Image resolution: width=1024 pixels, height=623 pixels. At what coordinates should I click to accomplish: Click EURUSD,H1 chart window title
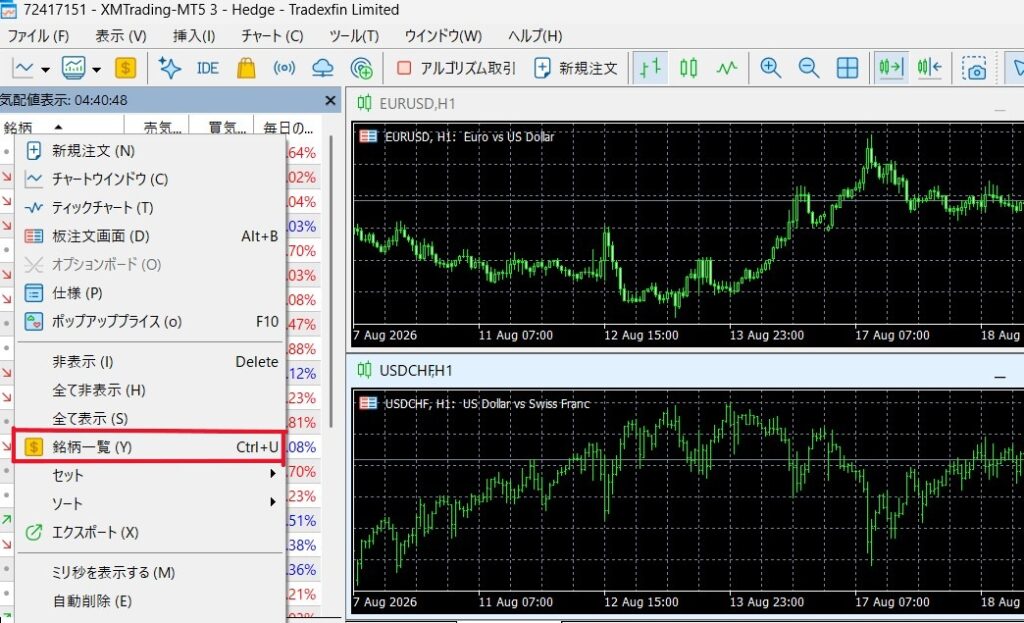[417, 104]
